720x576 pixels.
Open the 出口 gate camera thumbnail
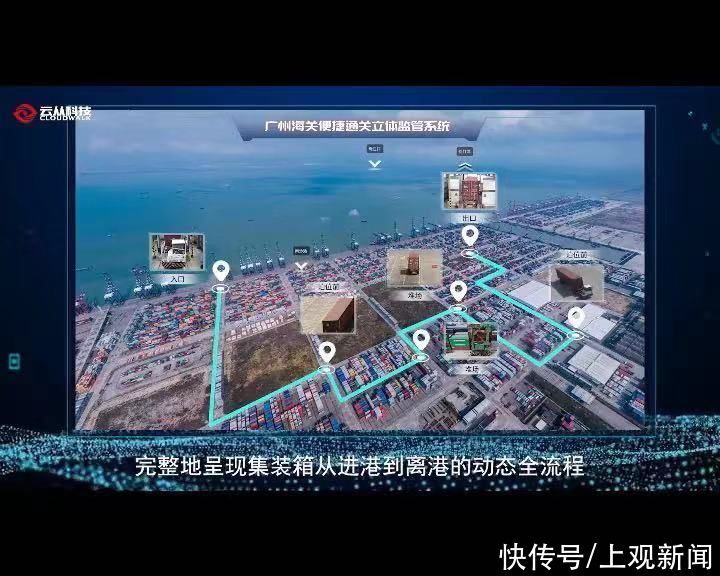click(x=469, y=191)
